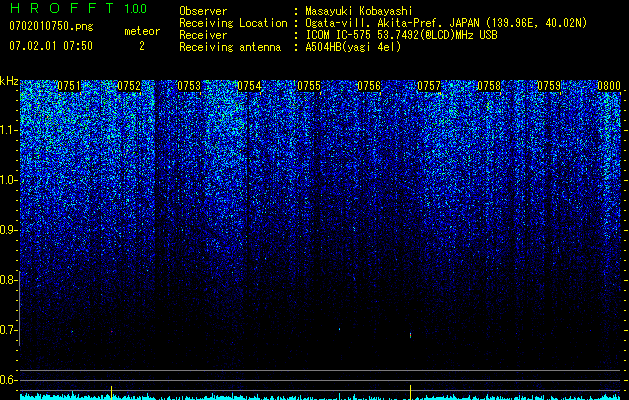Click the 1.0 frequency axis label
The image size is (629, 400).
click(8, 180)
